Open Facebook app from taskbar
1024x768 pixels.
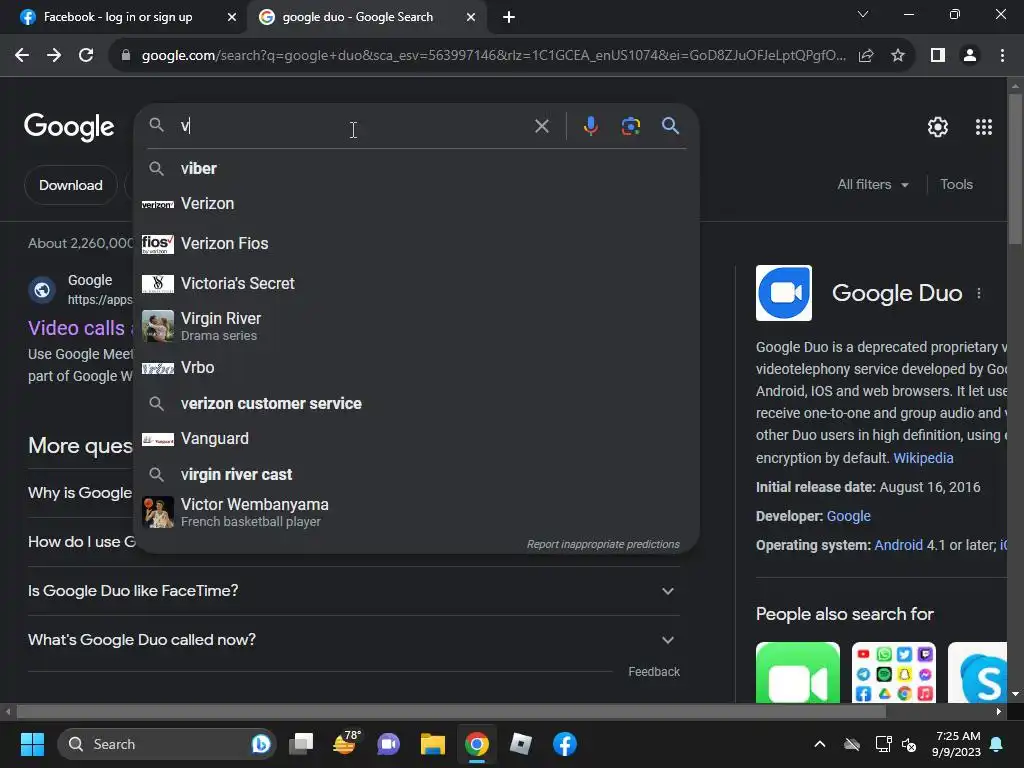(x=565, y=744)
